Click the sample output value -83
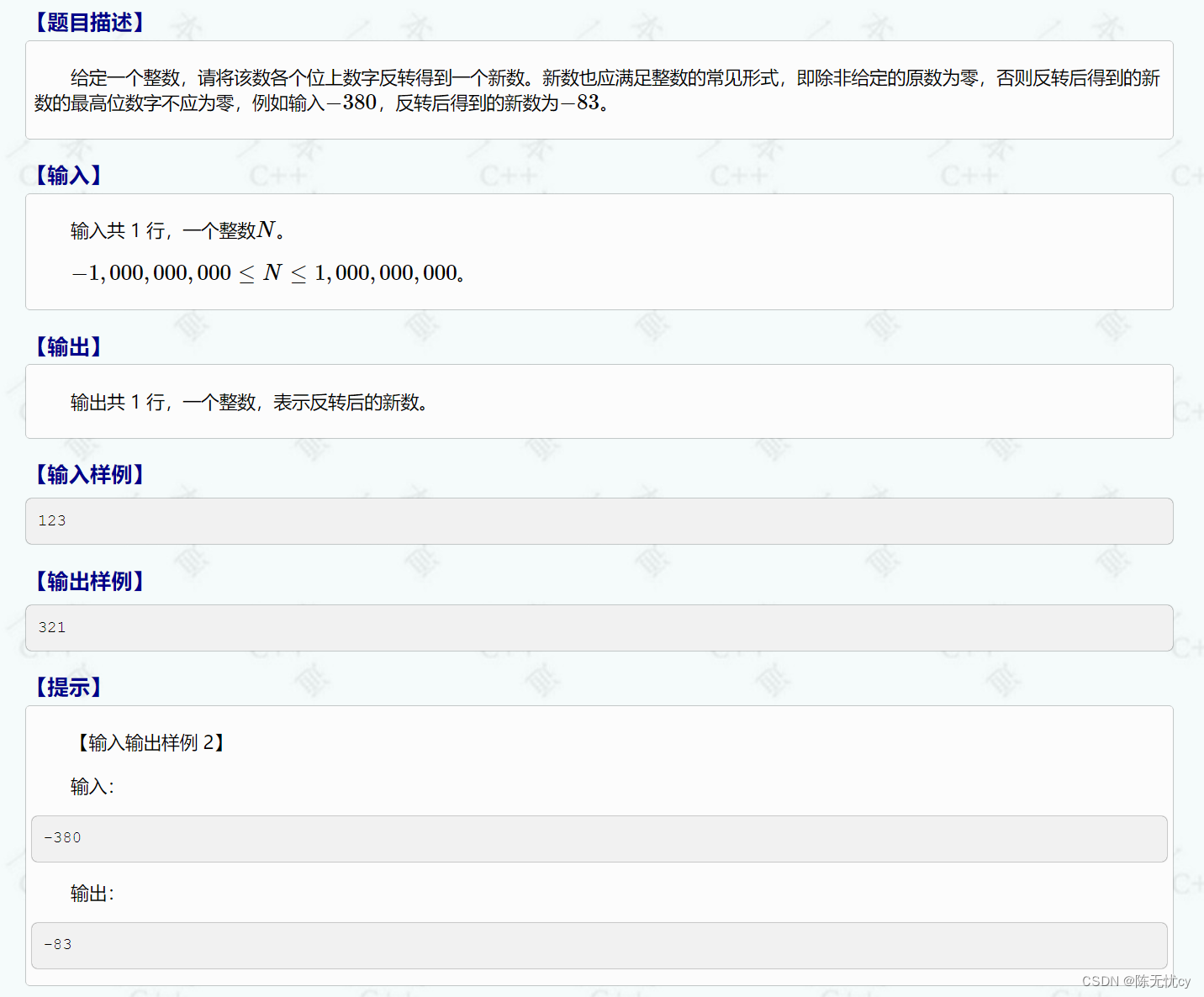This screenshot has width=1204, height=997. pos(58,944)
